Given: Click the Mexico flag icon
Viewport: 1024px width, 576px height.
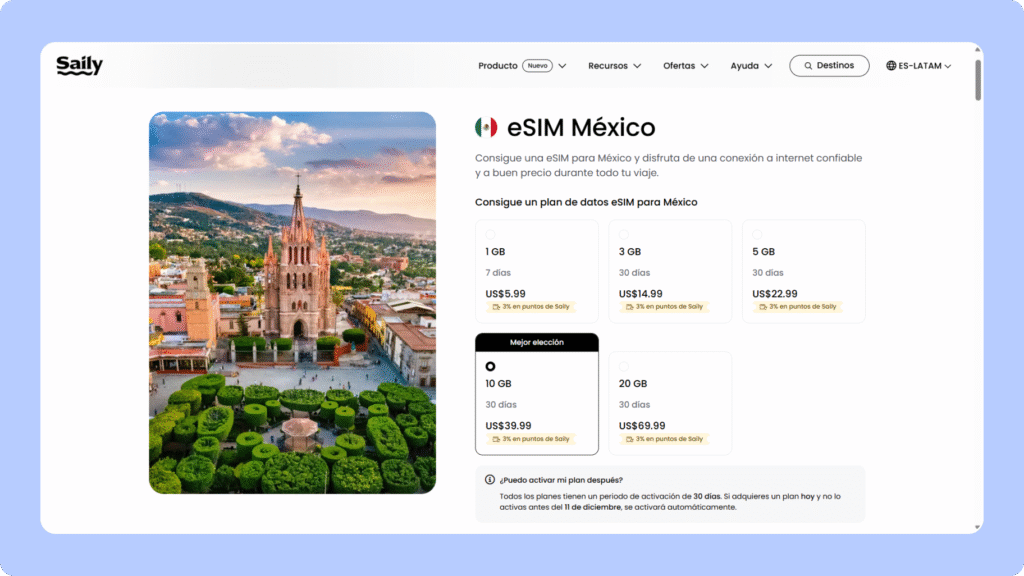Looking at the screenshot, I should click(486, 128).
